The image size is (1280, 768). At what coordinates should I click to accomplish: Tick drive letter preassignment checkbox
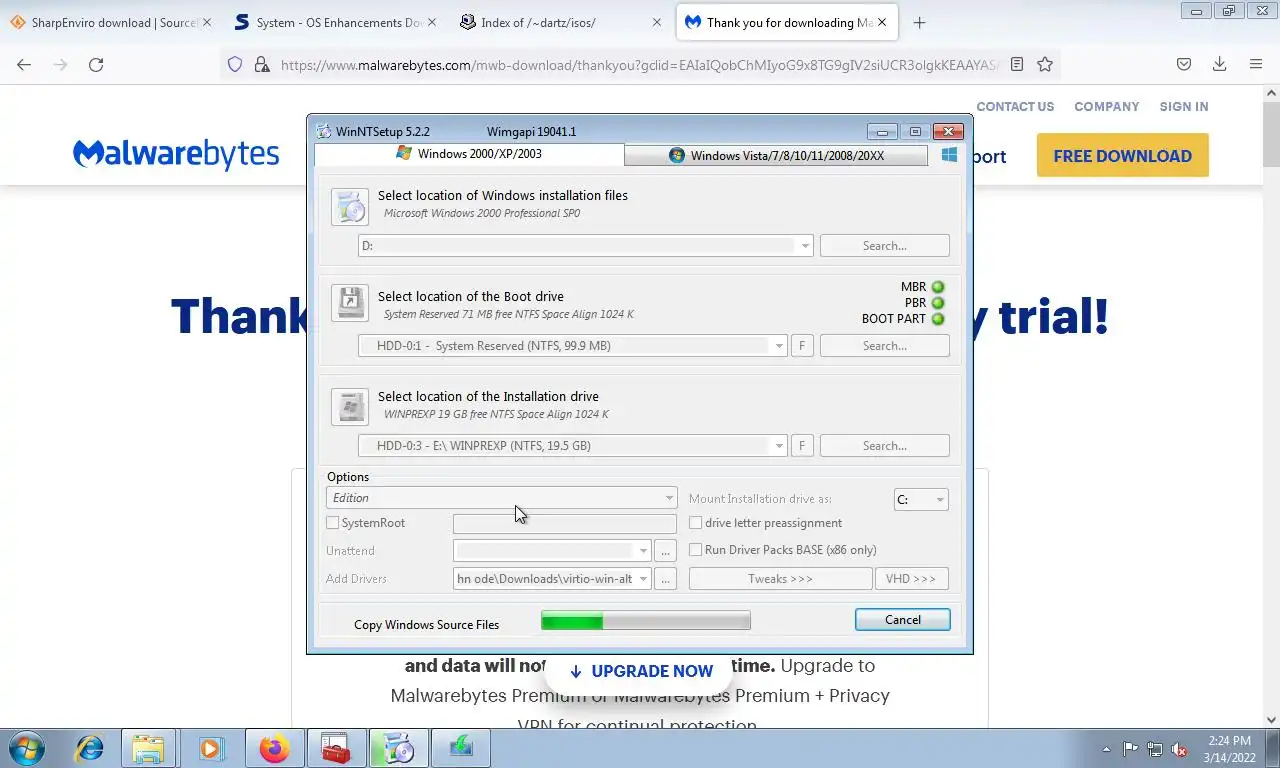coord(695,523)
